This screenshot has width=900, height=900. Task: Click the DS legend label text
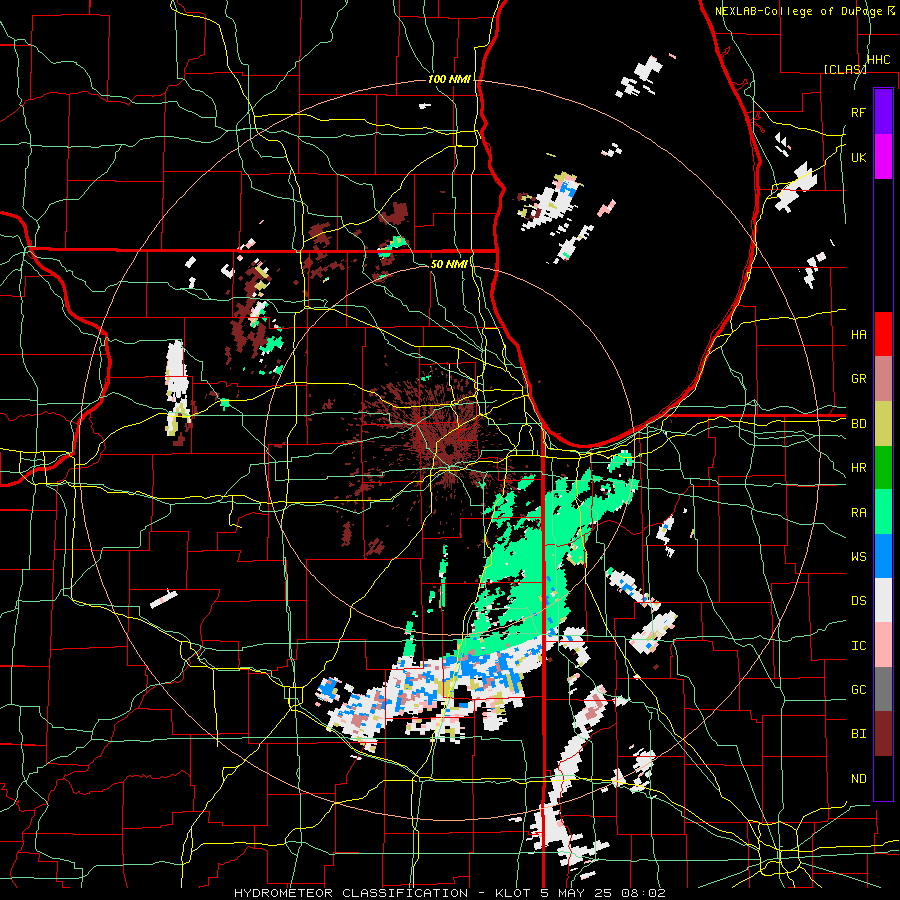click(x=858, y=601)
